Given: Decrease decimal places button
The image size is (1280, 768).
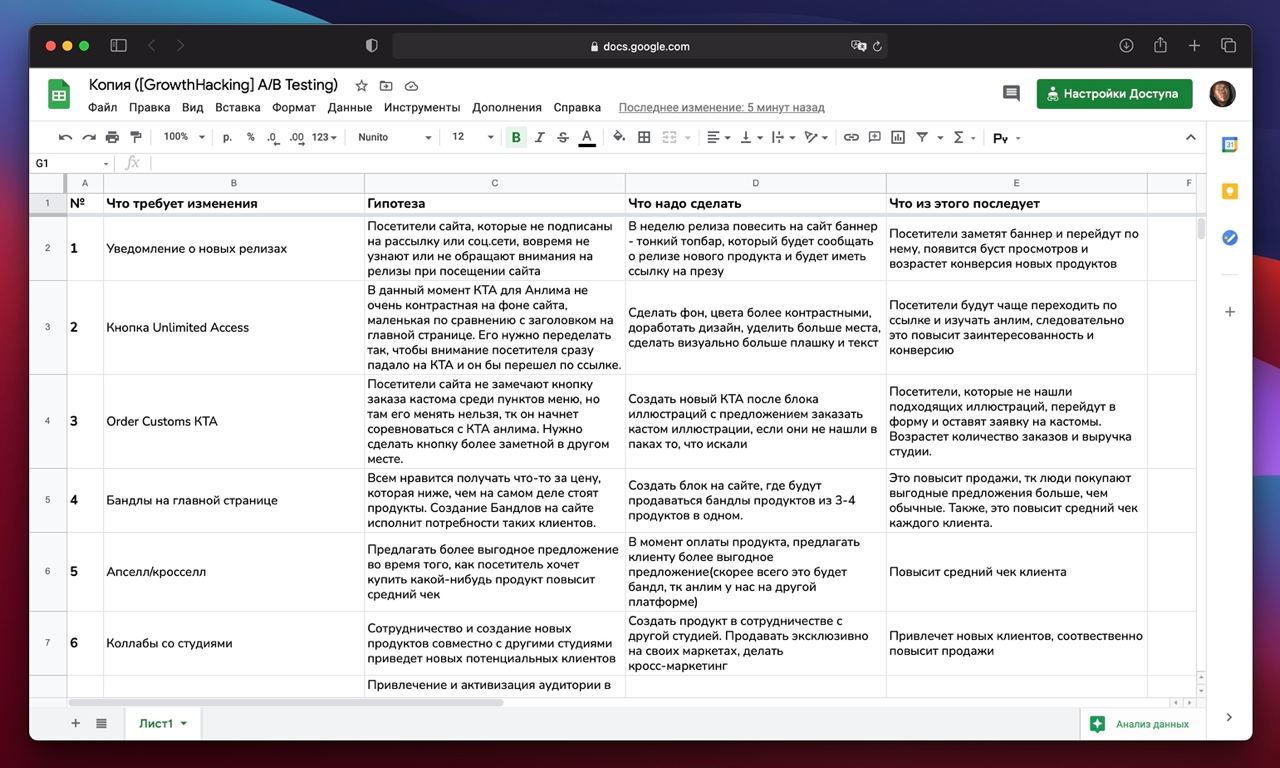Looking at the screenshot, I should (272, 137).
